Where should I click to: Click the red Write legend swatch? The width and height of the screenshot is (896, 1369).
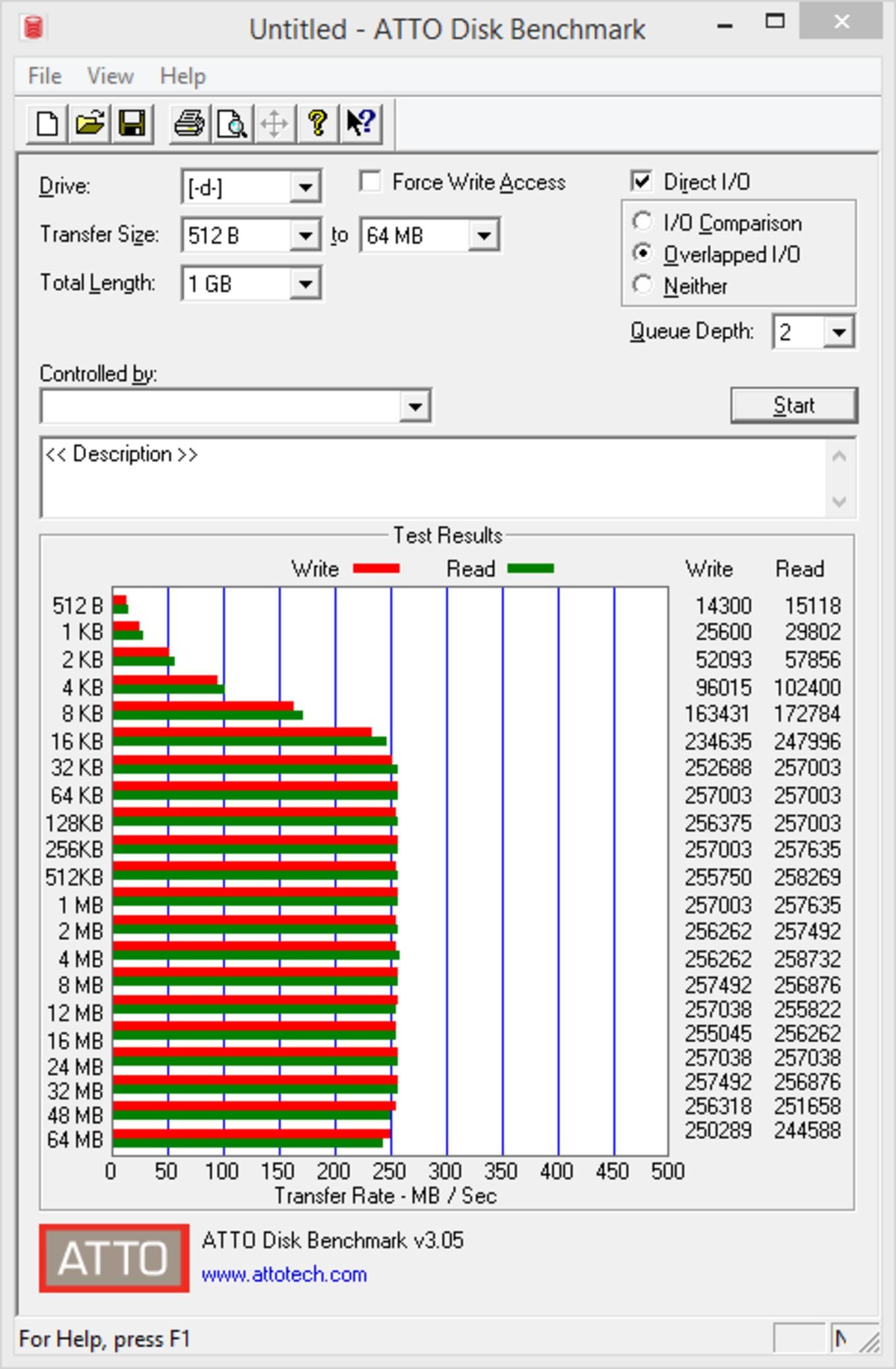pos(376,568)
